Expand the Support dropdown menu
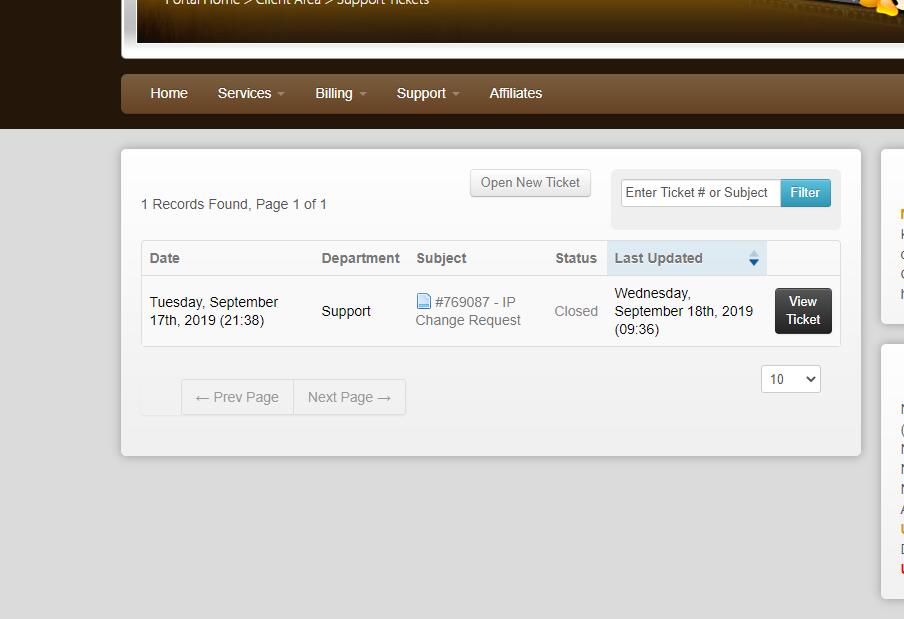Screen dimensions: 904x619 point(427,93)
